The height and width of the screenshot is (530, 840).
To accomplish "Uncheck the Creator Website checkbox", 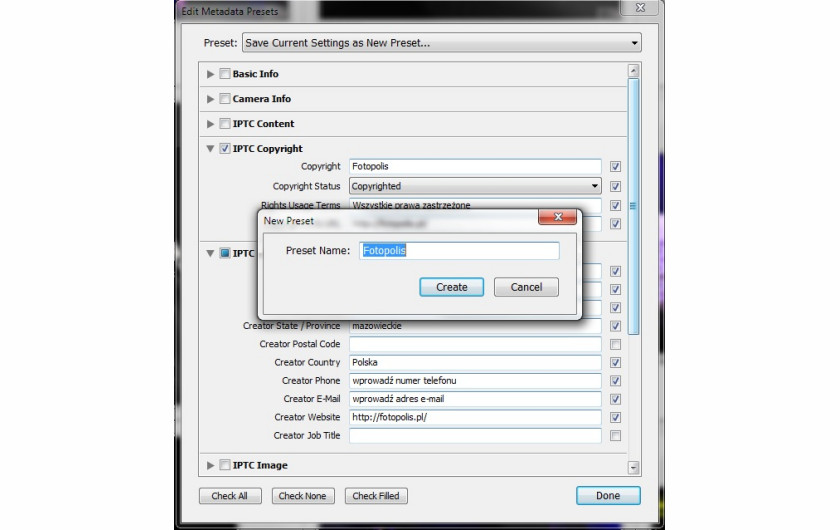I will click(616, 417).
